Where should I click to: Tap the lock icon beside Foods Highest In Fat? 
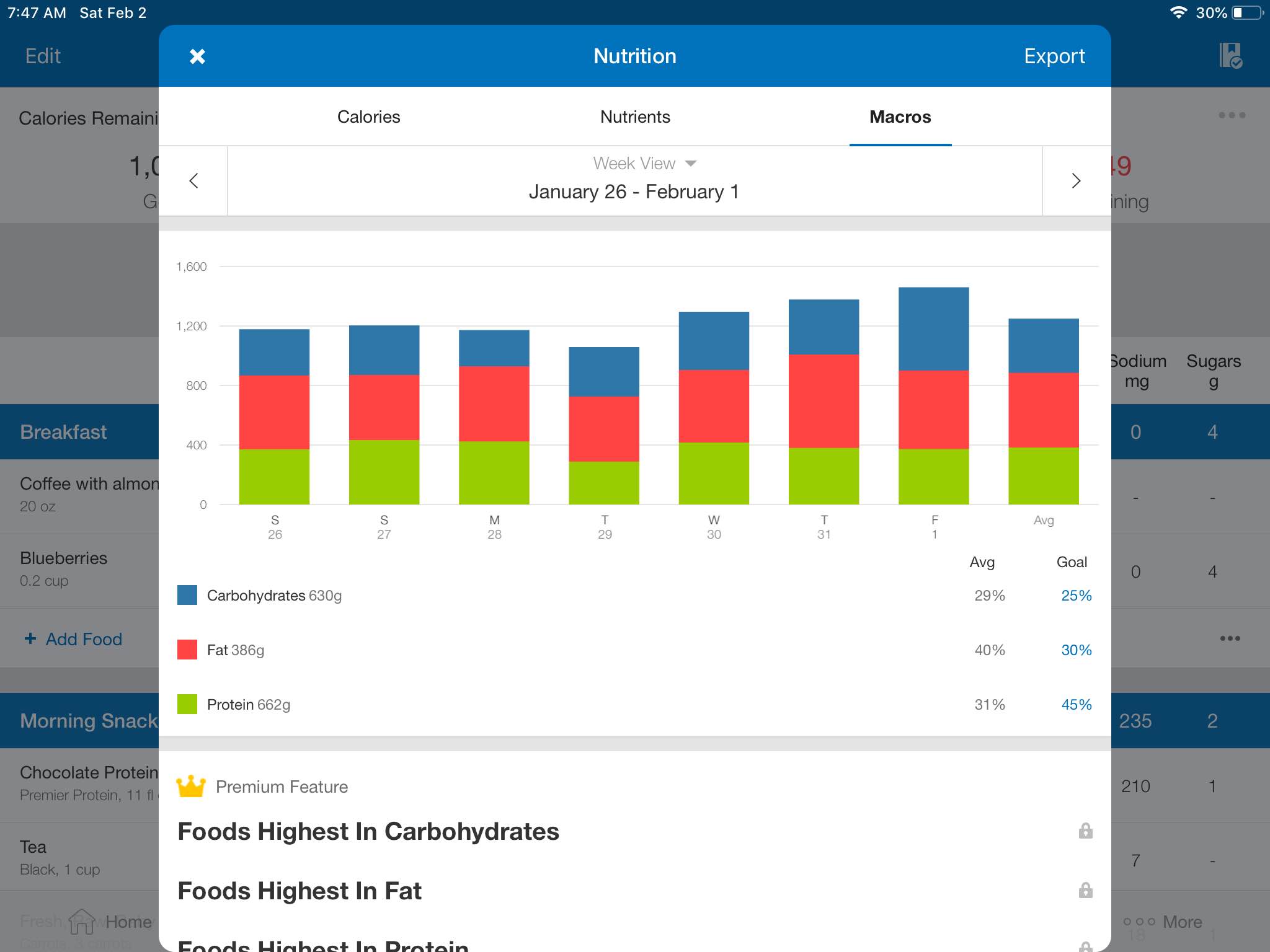click(1085, 890)
